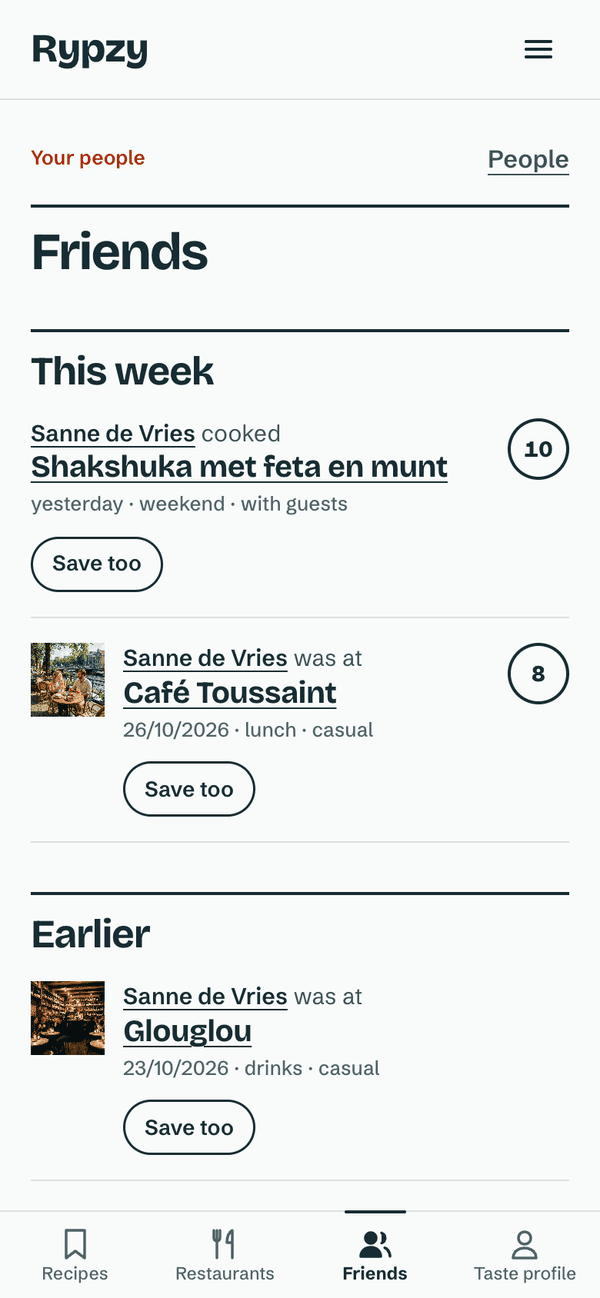This screenshot has width=600, height=1298.
Task: Open the People link
Action: [x=528, y=159]
